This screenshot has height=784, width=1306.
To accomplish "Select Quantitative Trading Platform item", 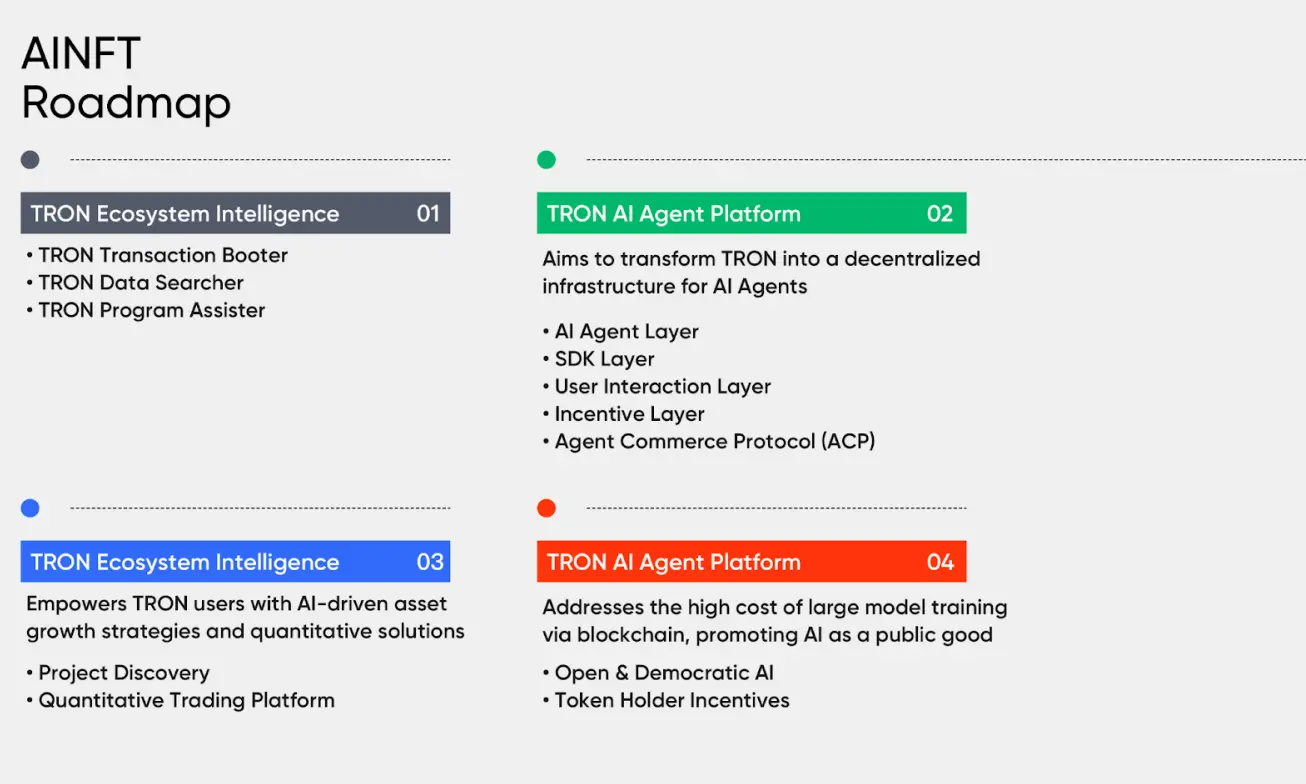I will click(x=186, y=700).
